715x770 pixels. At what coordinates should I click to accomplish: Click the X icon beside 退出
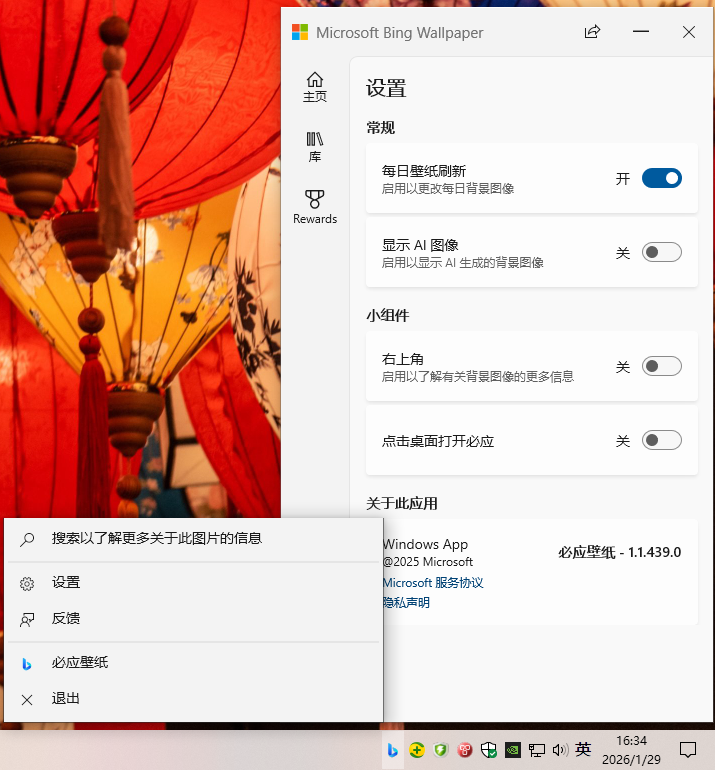(27, 700)
